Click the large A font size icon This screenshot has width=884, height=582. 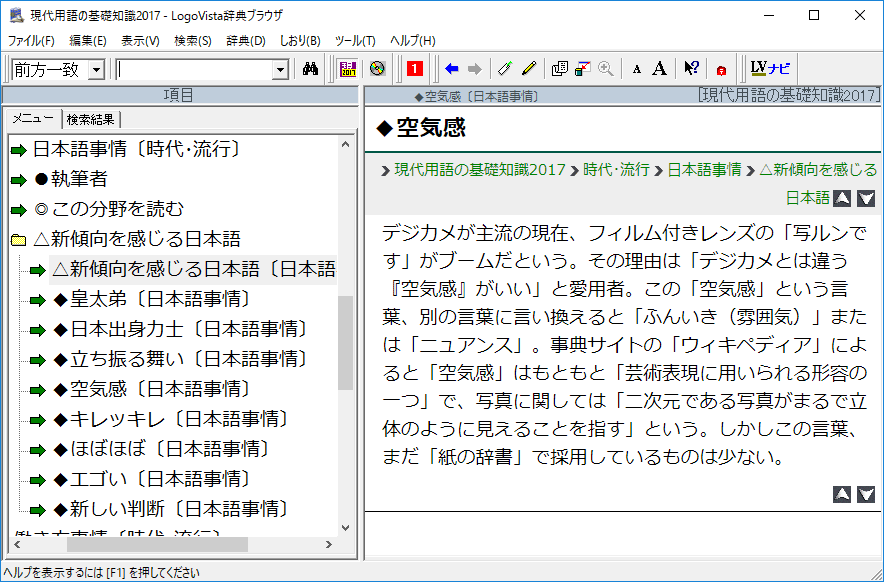click(659, 69)
